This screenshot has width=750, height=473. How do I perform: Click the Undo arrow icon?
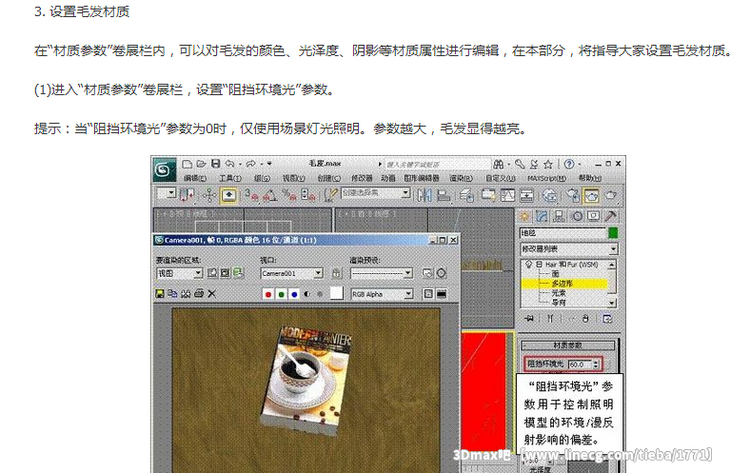click(230, 164)
